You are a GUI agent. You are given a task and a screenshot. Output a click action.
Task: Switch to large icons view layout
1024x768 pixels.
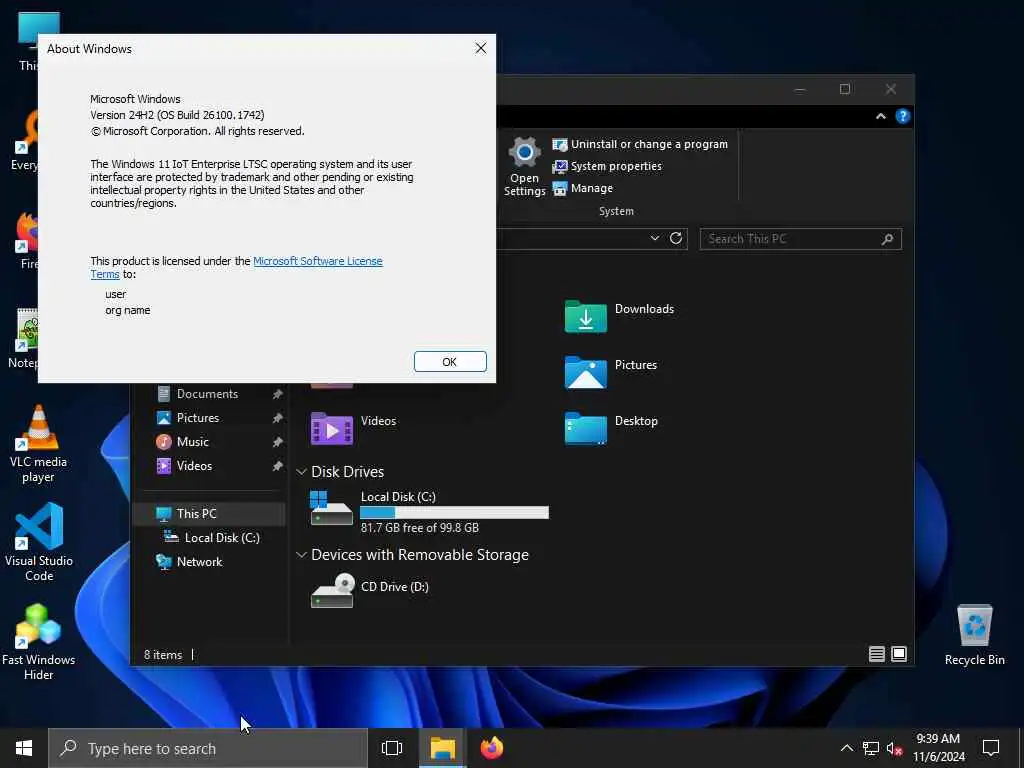coord(899,654)
